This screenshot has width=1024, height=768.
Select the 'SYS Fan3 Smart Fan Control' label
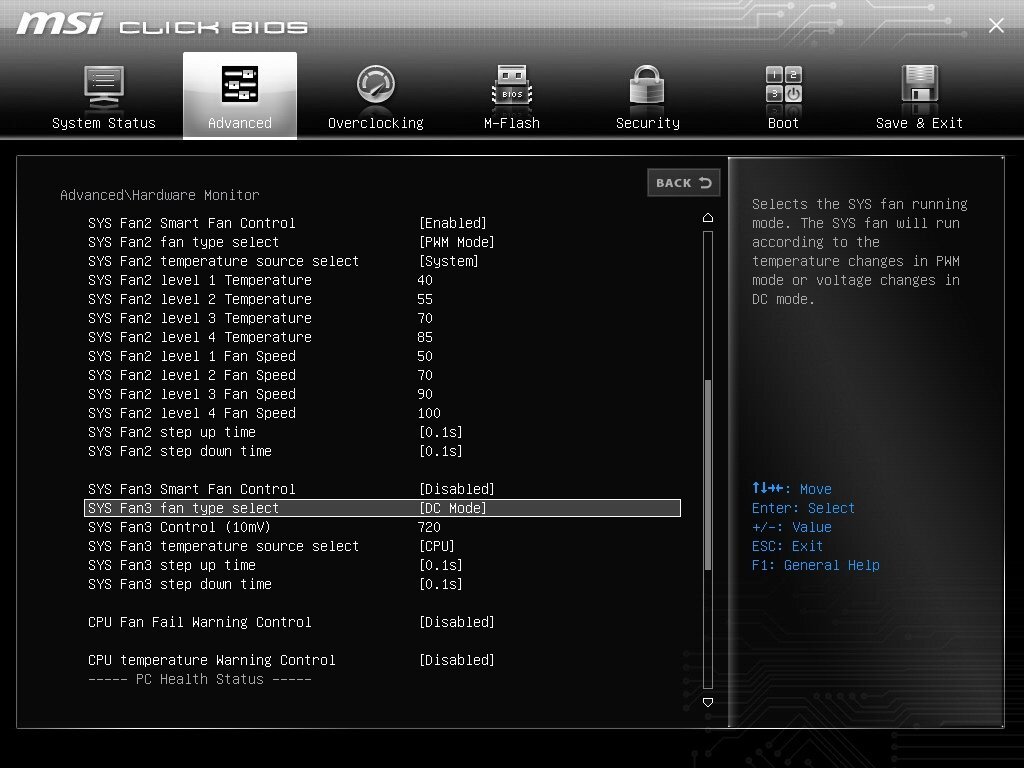tap(192, 489)
